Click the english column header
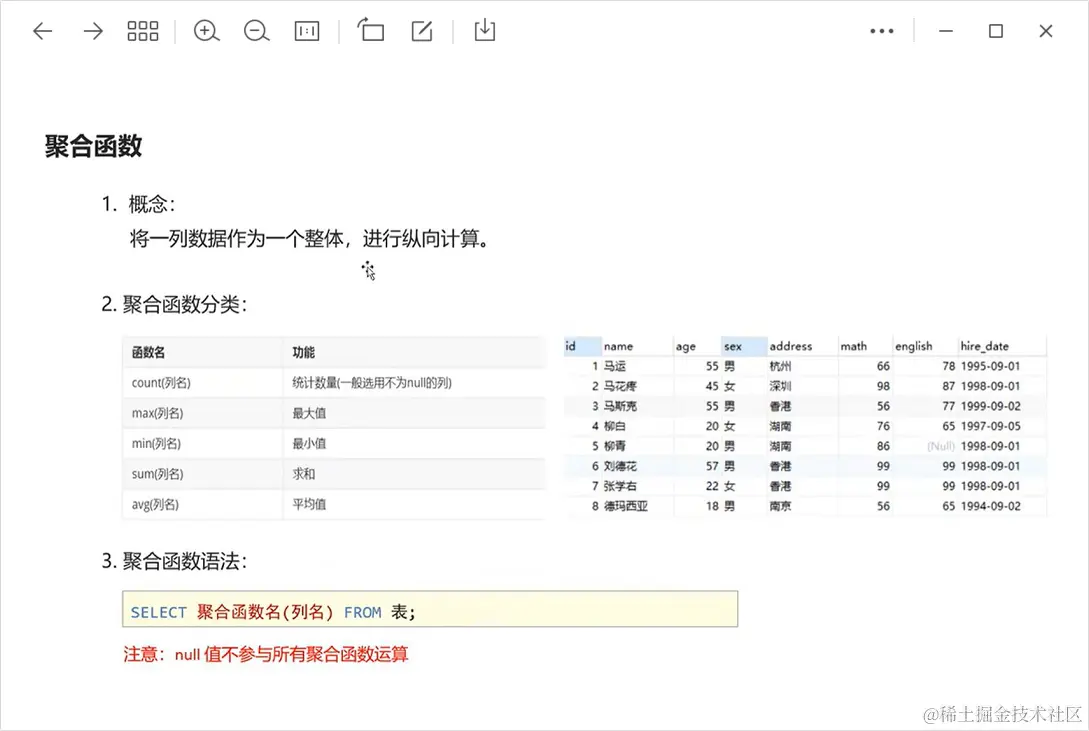This screenshot has height=731, width=1089. 924,346
